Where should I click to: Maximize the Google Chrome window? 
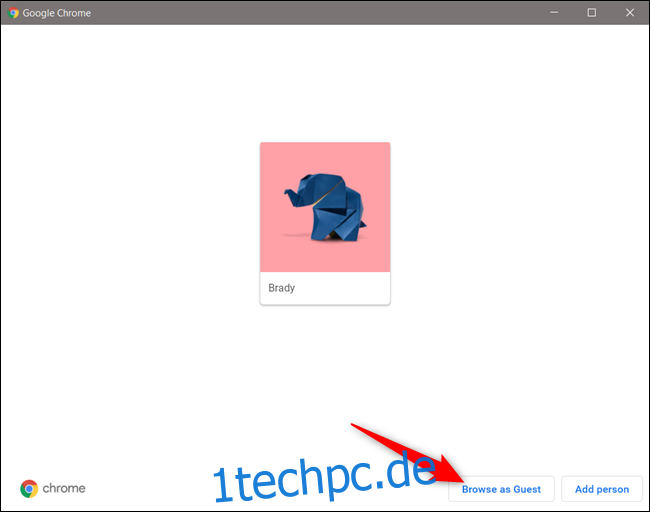(x=592, y=13)
